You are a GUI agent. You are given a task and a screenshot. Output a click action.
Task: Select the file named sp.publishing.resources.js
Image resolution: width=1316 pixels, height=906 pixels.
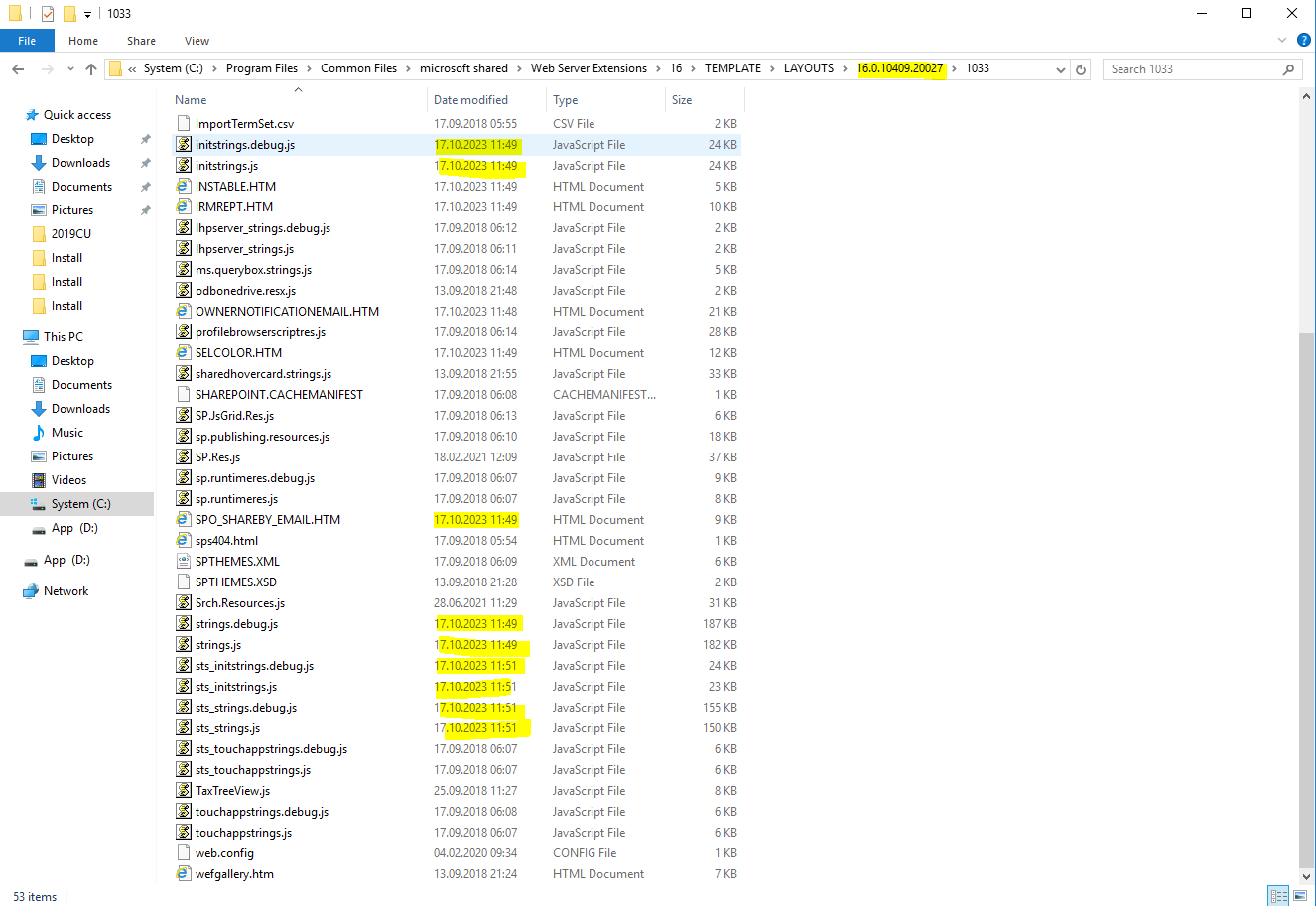tap(262, 437)
